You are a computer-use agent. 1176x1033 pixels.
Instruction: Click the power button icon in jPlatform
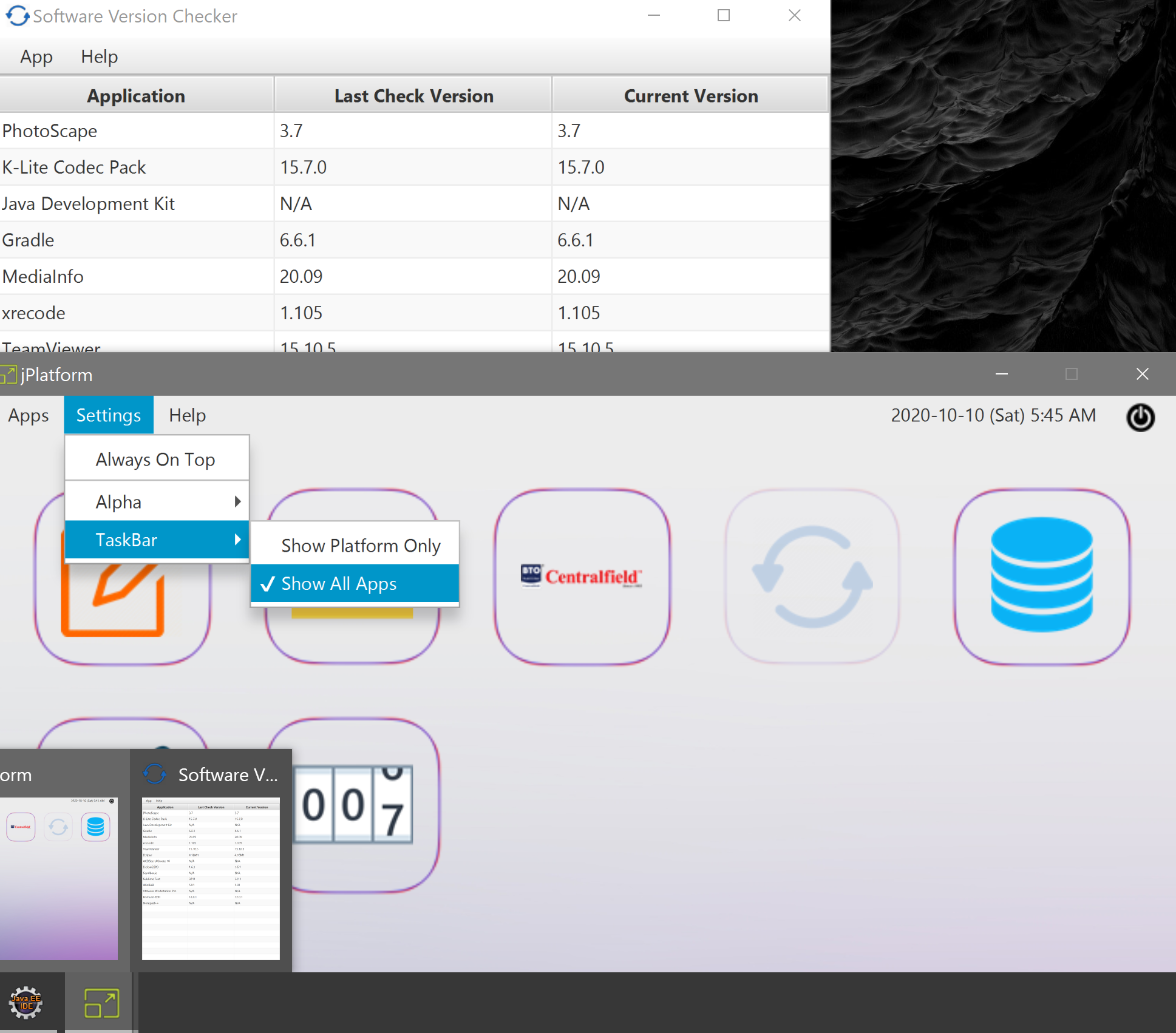coord(1140,417)
